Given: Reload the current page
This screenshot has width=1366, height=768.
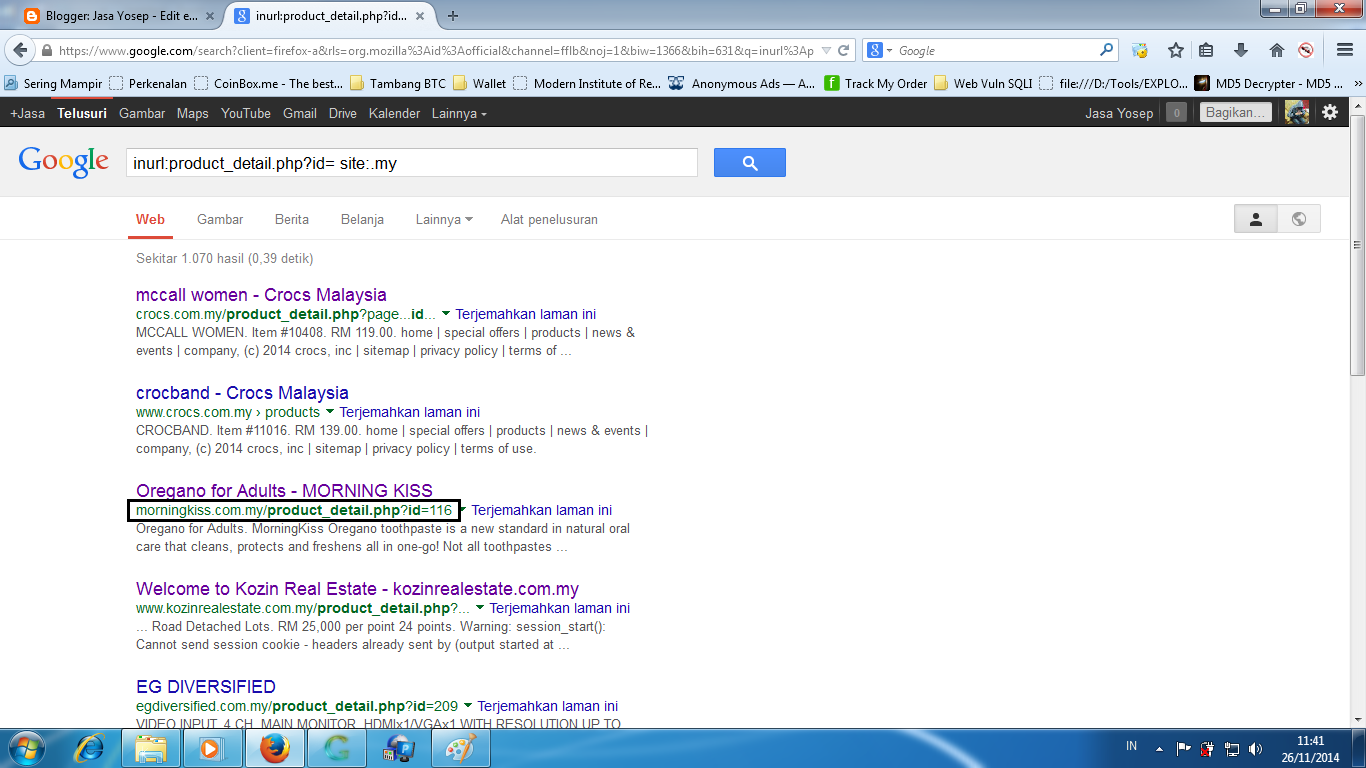Looking at the screenshot, I should [844, 50].
